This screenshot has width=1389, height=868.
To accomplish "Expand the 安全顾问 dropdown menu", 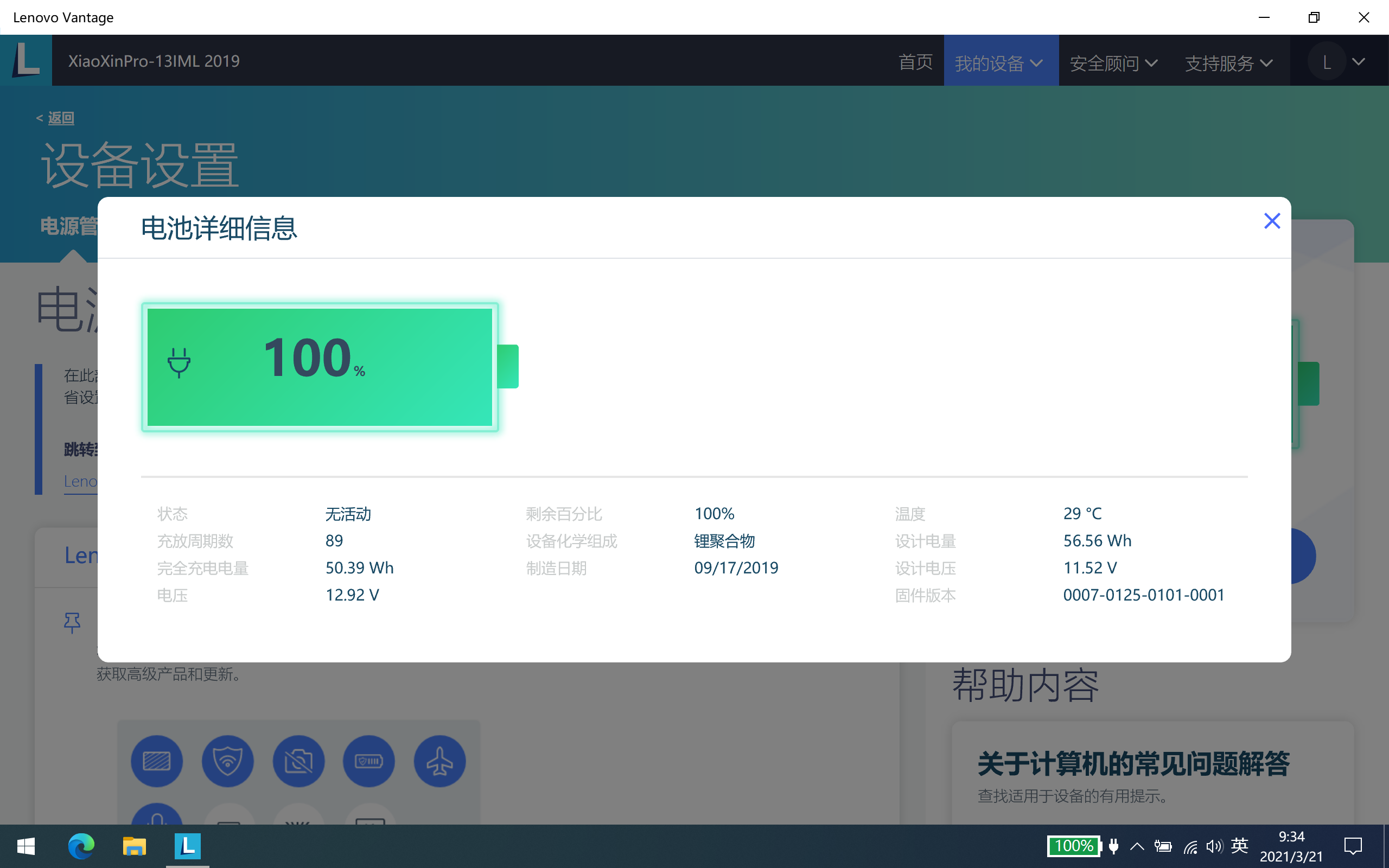I will [1113, 62].
